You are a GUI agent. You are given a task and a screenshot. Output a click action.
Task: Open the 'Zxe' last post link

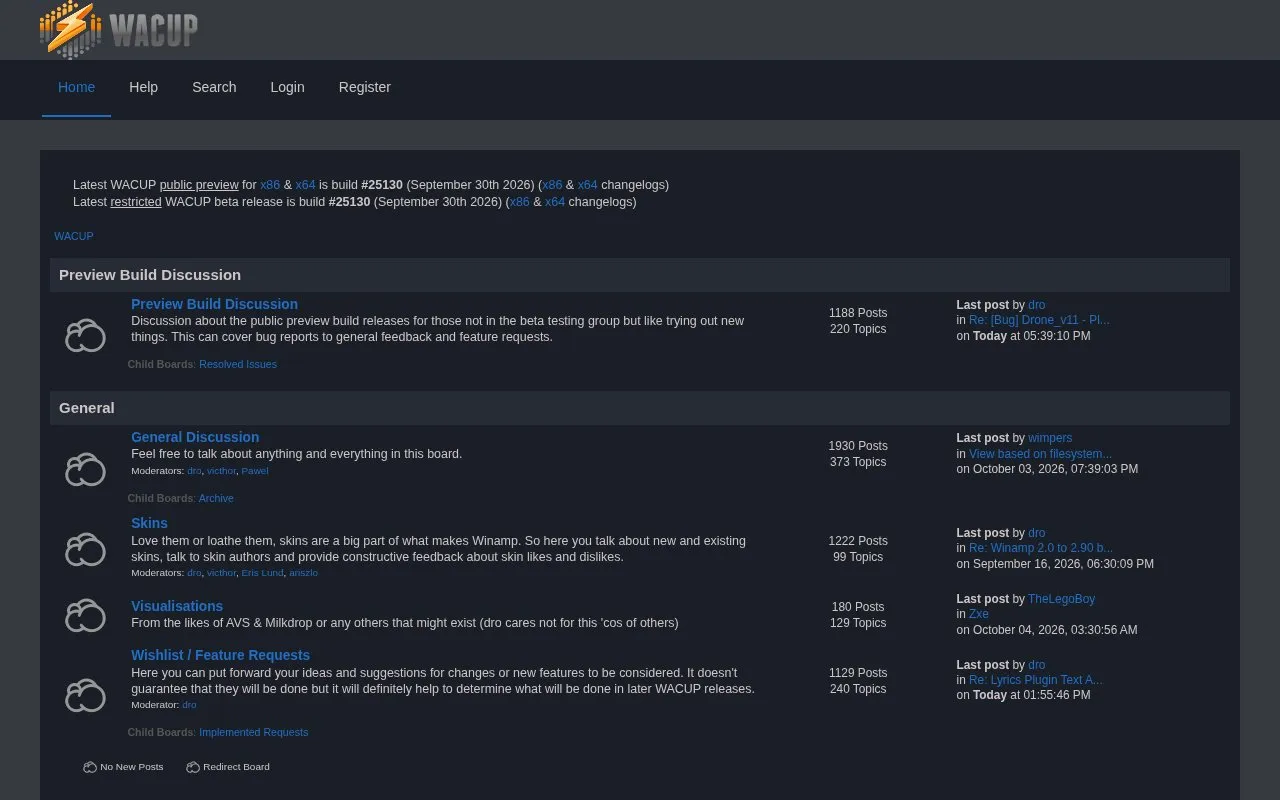979,614
